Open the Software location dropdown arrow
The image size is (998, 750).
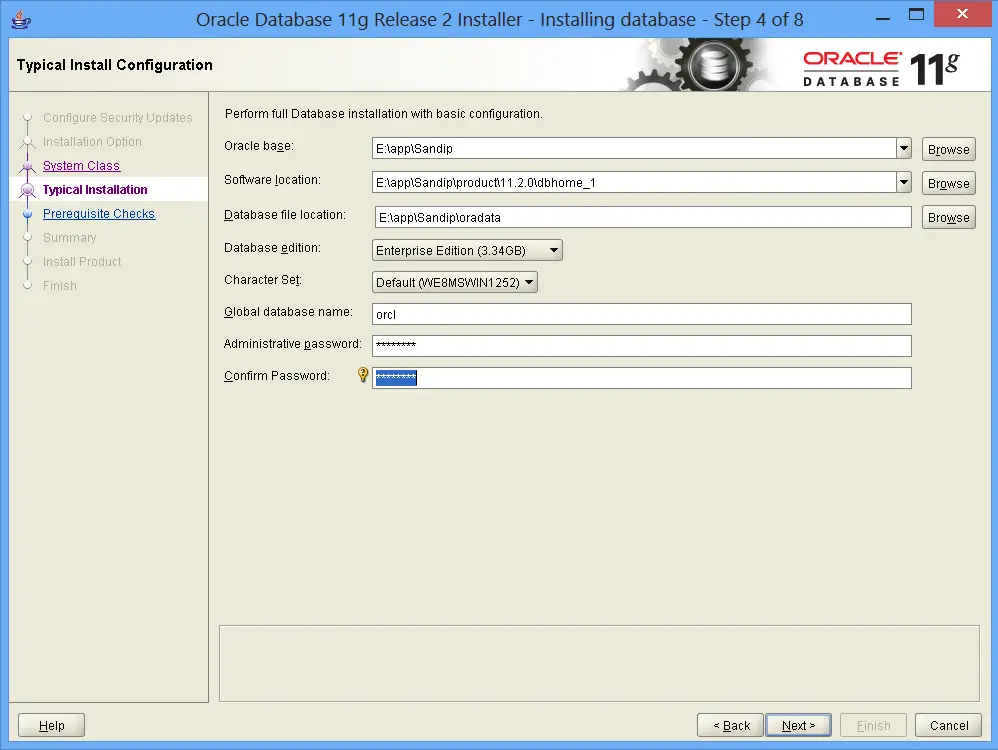[x=904, y=182]
